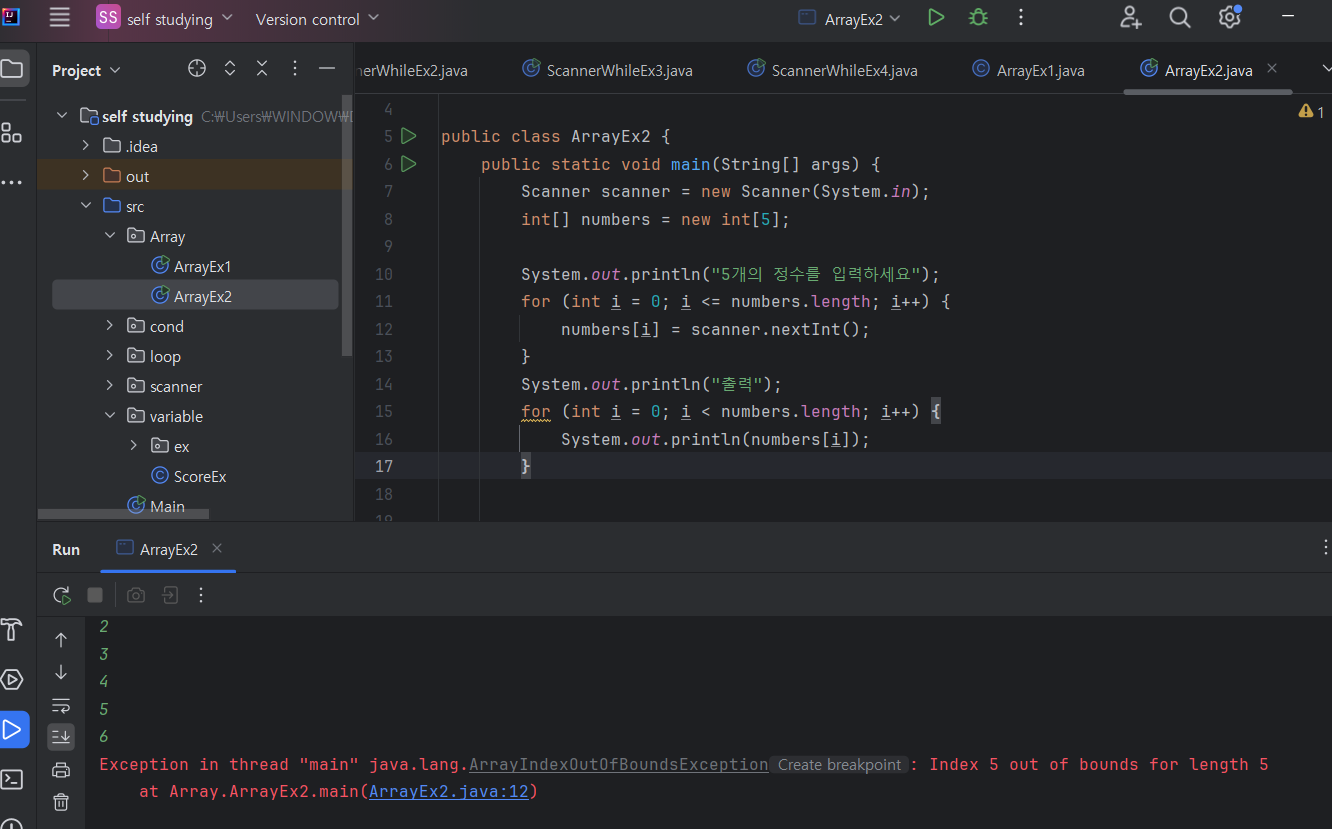Open the Services tool window icon
Viewport: 1332px width, 829px height.
[x=12, y=680]
